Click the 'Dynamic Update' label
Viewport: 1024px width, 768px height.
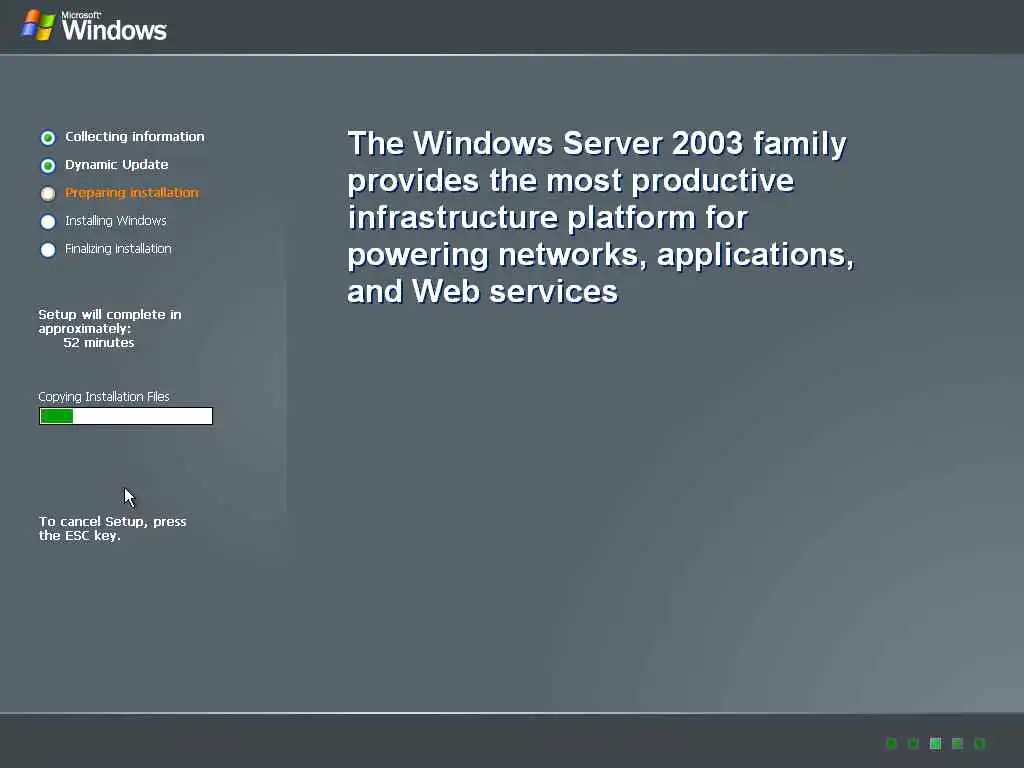tap(116, 165)
